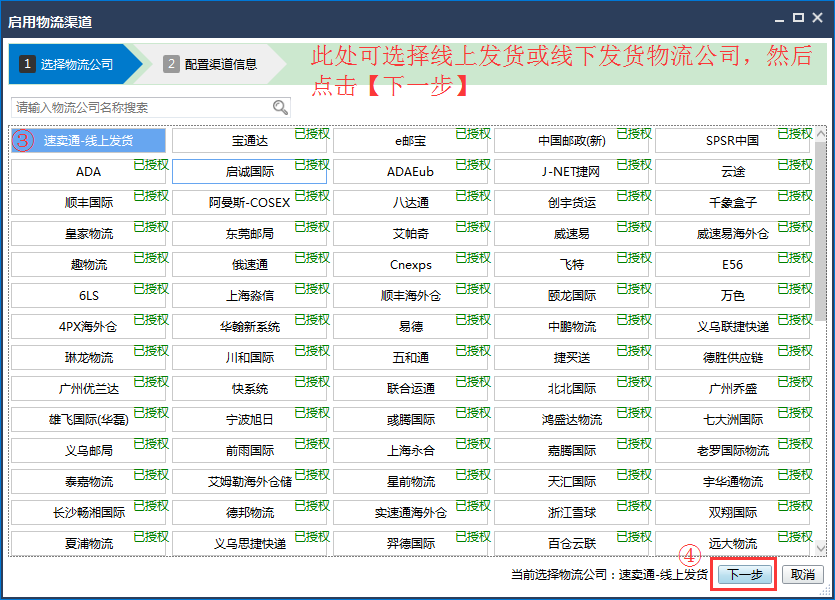Select the 6LS logistics option
The width and height of the screenshot is (835, 600).
[88, 295]
